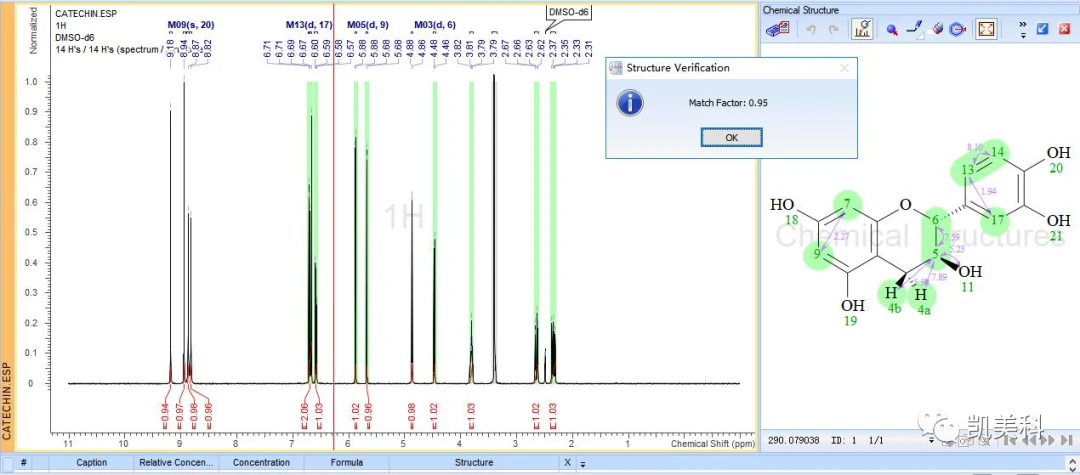Select the Concentration column header
Screen dimensions: 1080x475
262,463
